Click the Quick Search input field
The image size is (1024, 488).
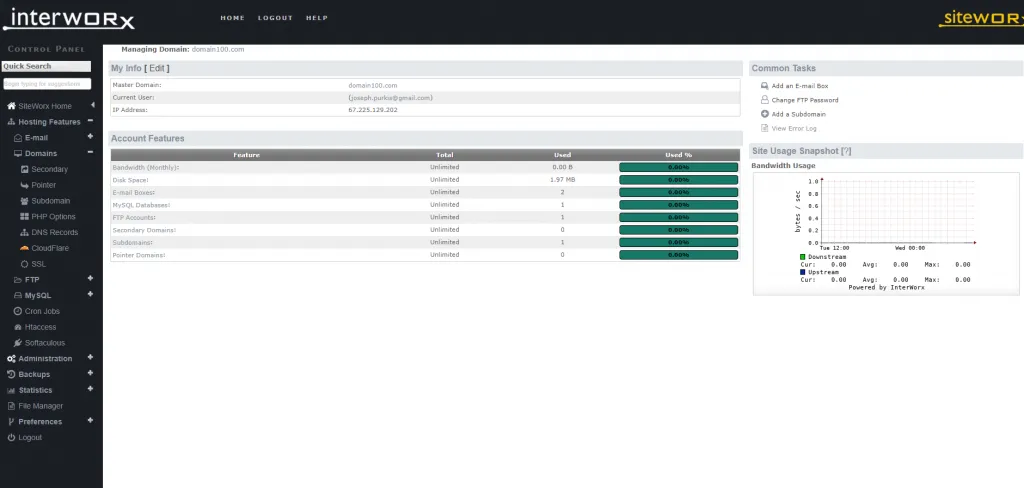pyautogui.click(x=46, y=85)
